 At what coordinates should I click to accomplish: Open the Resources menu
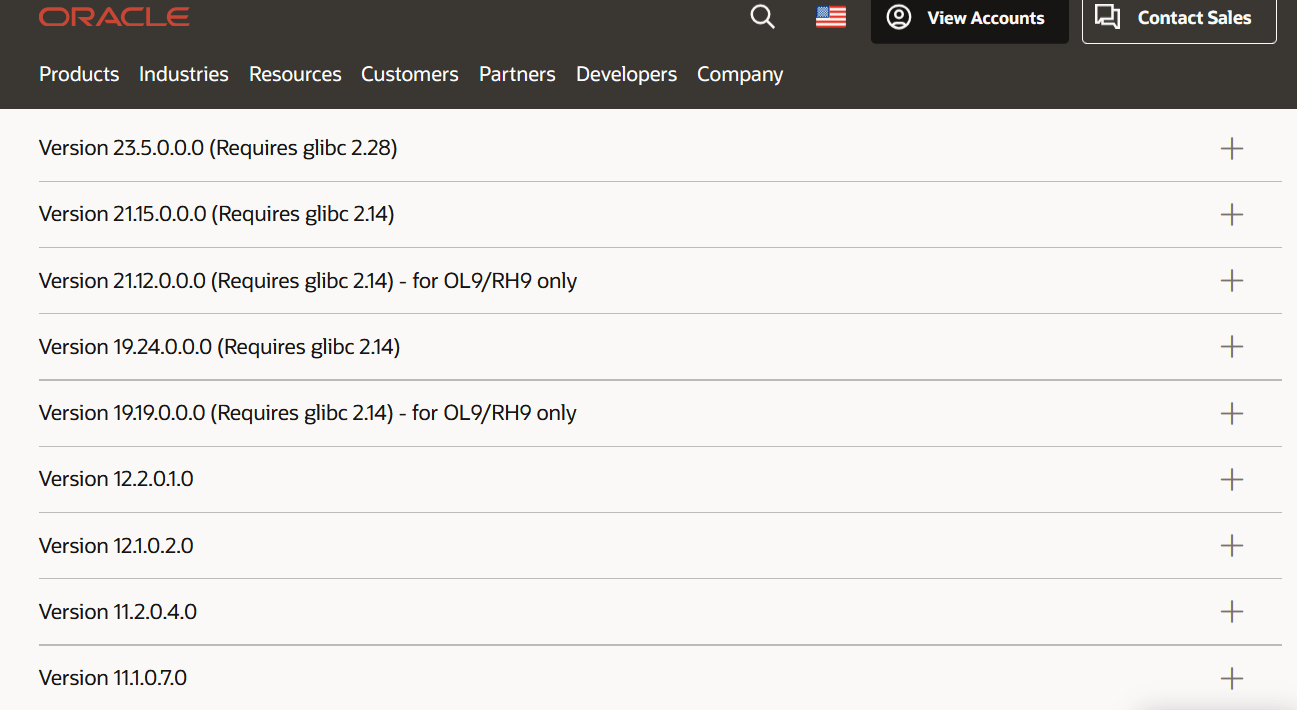(x=295, y=74)
